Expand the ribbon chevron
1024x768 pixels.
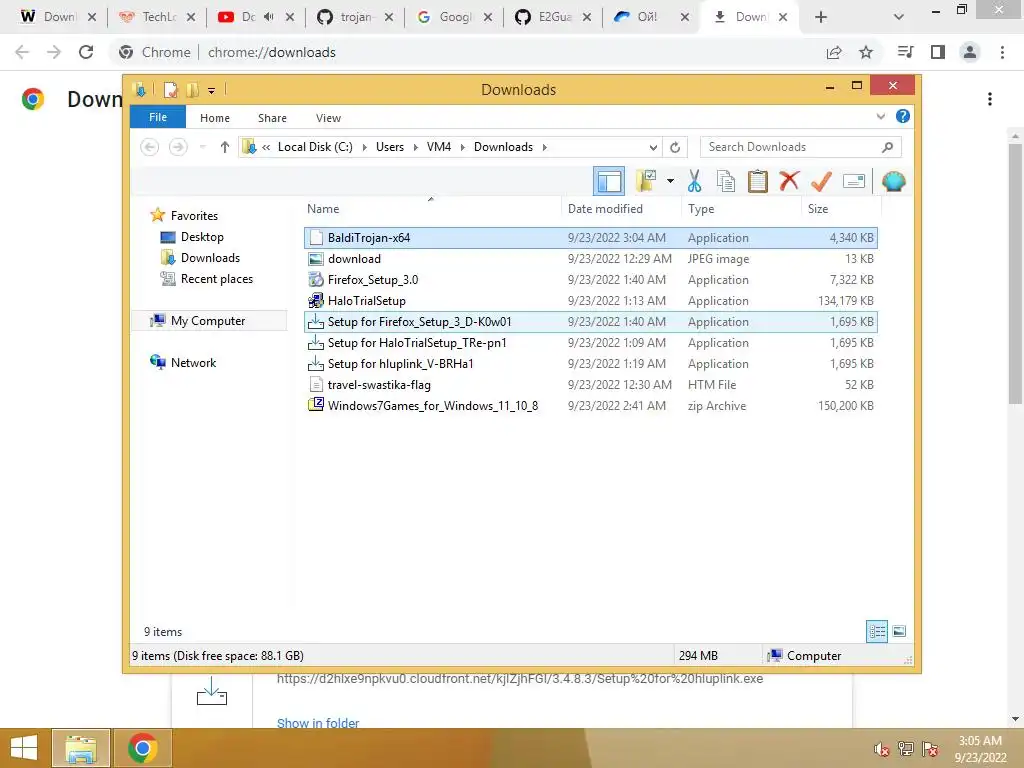click(x=880, y=116)
